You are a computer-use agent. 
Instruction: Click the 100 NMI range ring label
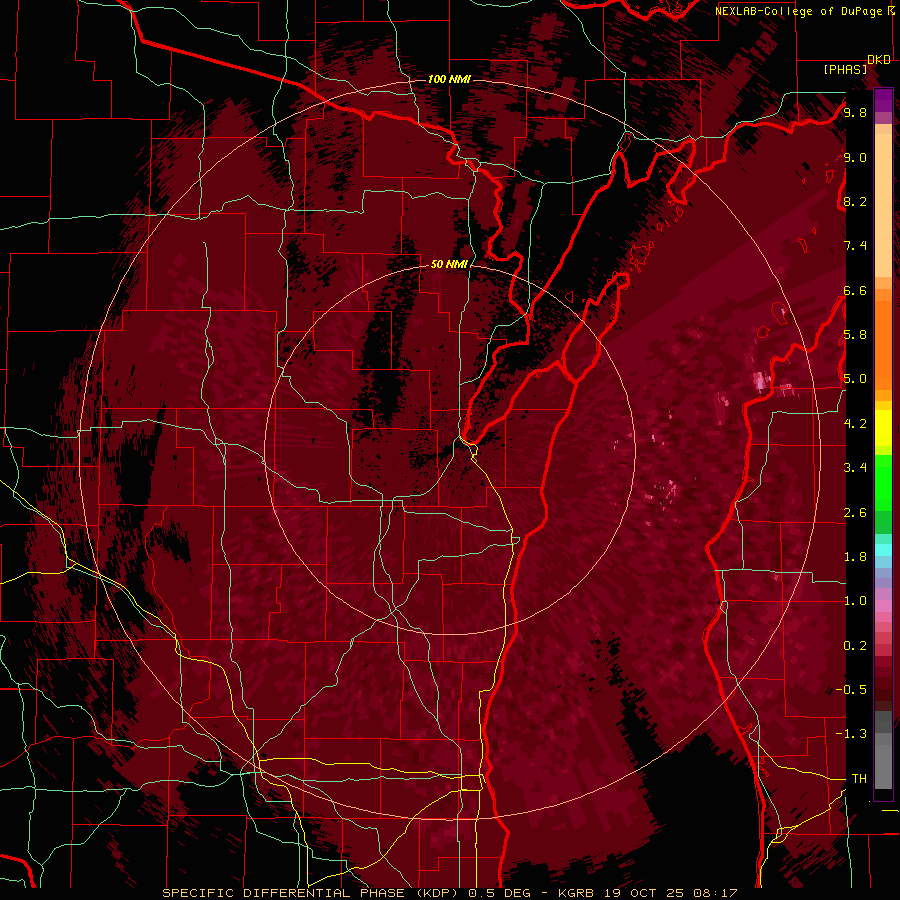449,79
